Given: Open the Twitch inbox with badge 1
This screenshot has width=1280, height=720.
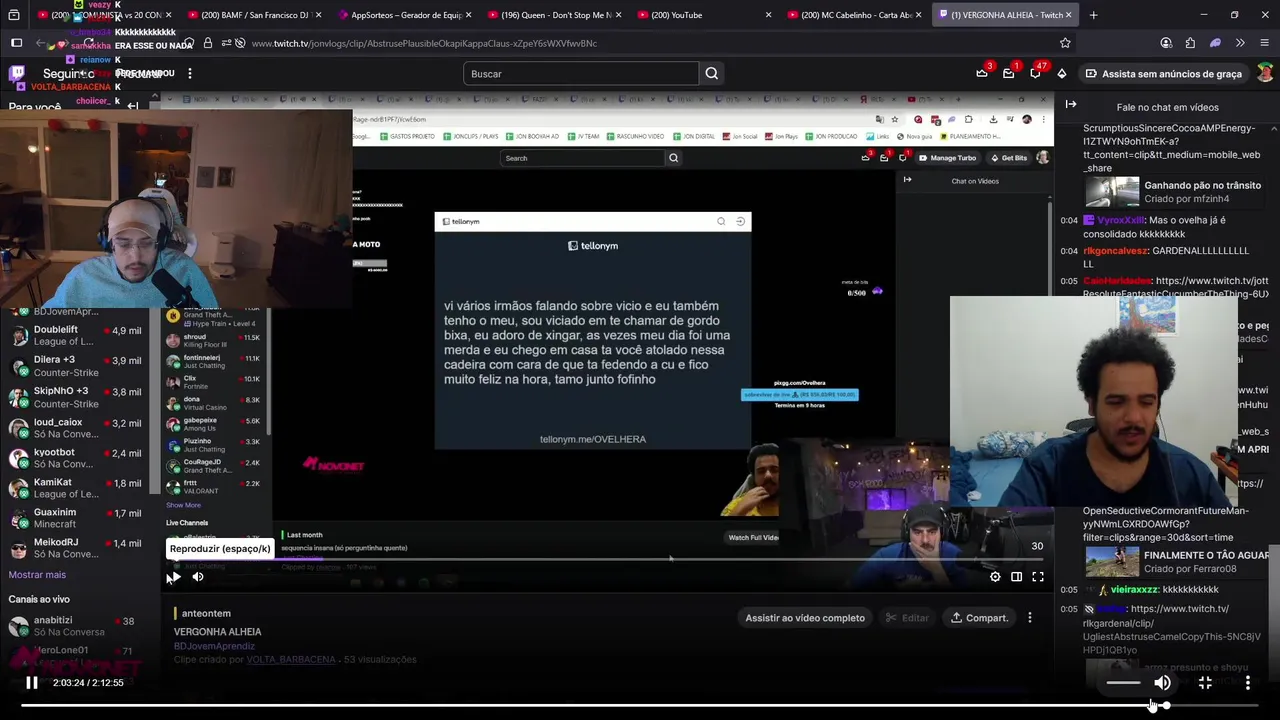Looking at the screenshot, I should (1008, 74).
